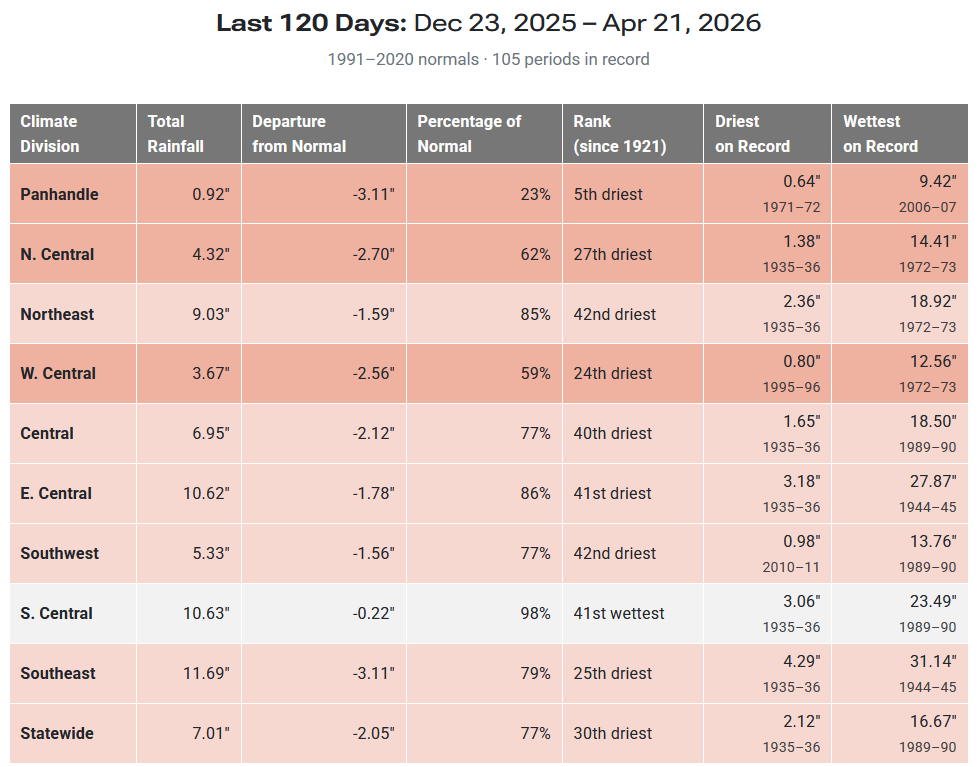Click the Rank (since 1921) header

619,134
